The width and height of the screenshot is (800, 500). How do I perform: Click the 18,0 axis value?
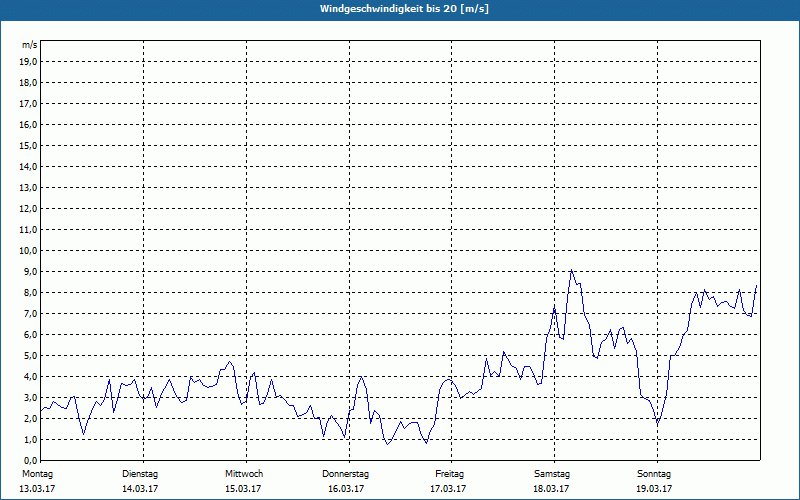click(x=27, y=83)
